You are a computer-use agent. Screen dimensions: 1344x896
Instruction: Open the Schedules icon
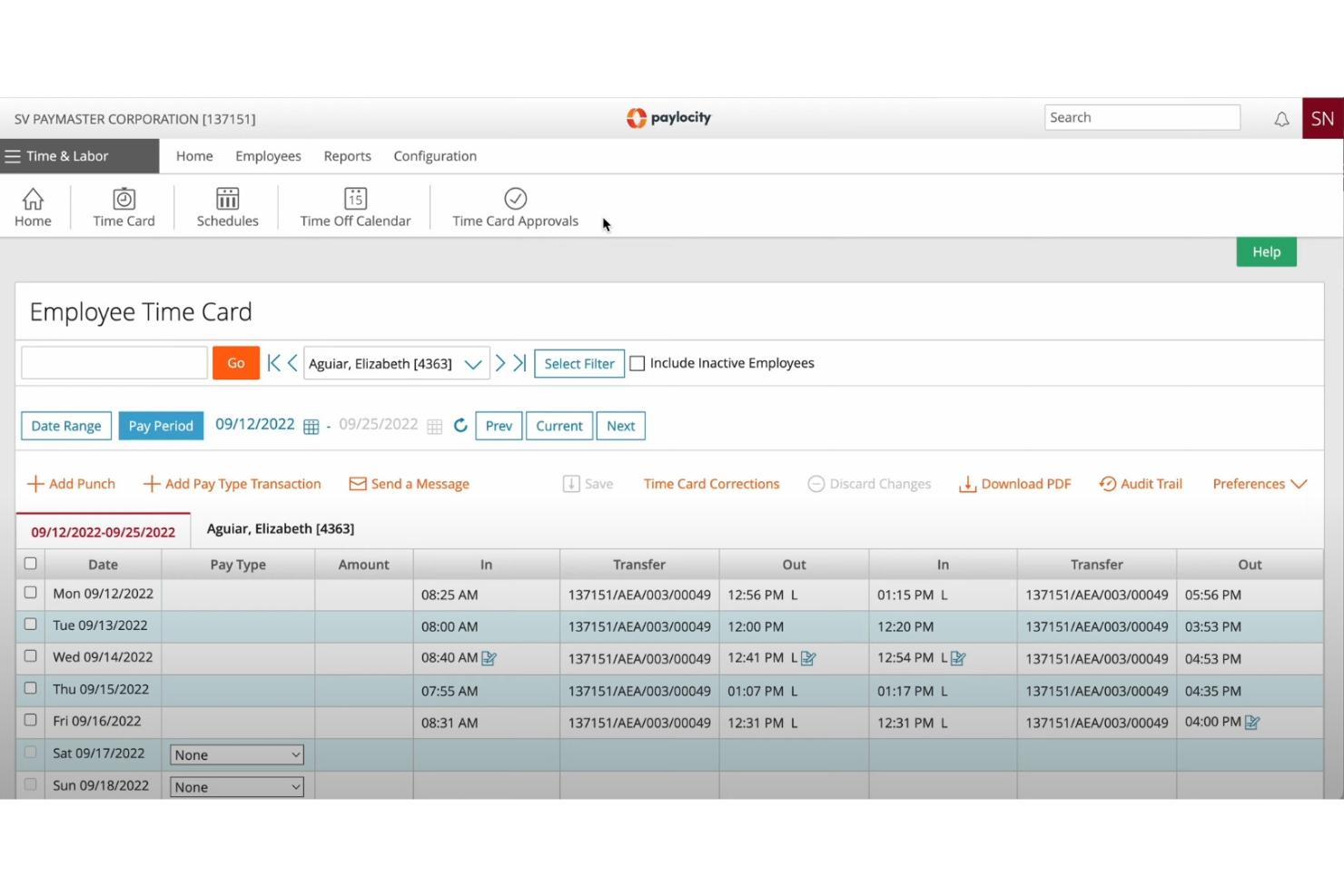pos(227,207)
